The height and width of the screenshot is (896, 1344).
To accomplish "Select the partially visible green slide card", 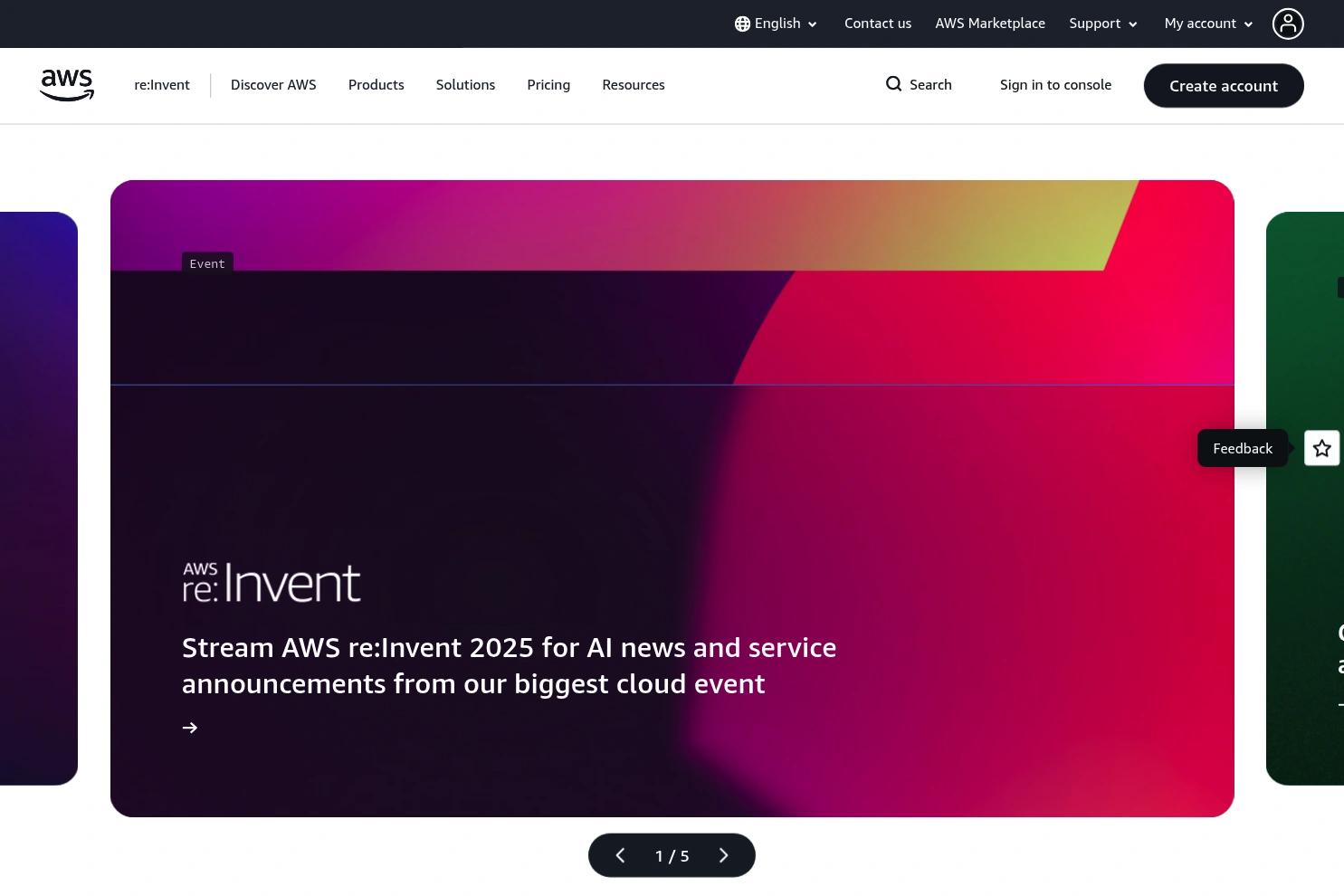I will (x=1305, y=499).
